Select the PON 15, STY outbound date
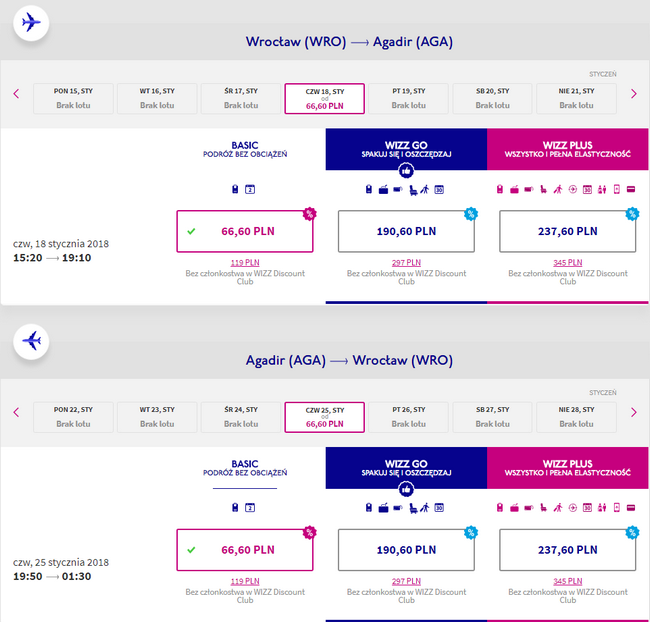 coord(73,98)
